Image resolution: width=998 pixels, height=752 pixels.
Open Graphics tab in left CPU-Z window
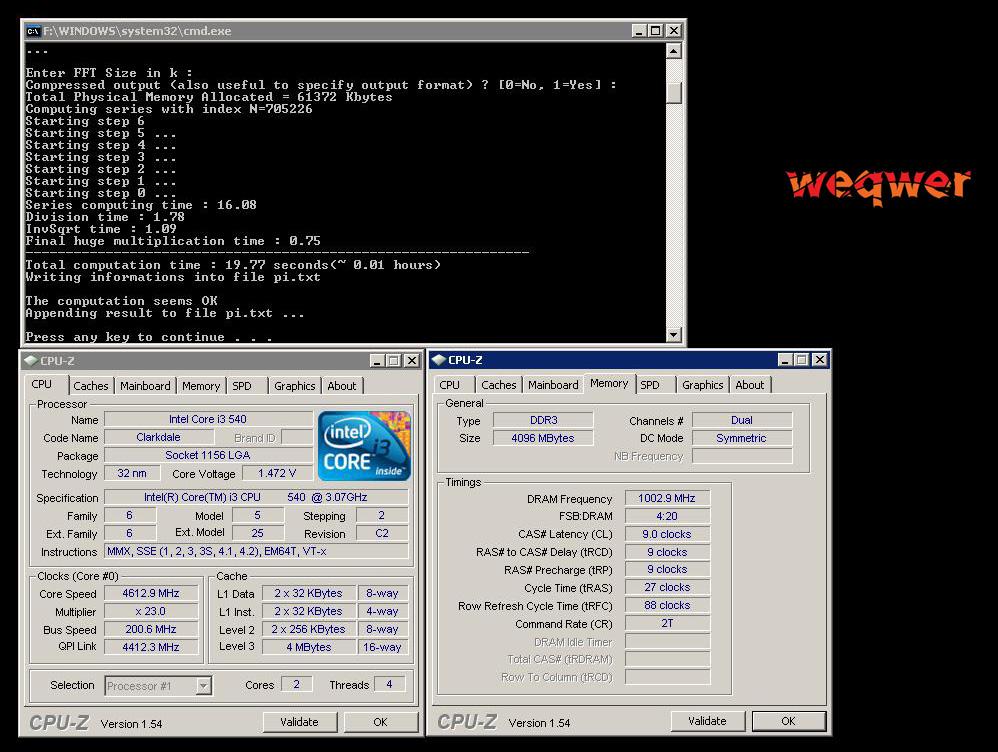pos(295,386)
